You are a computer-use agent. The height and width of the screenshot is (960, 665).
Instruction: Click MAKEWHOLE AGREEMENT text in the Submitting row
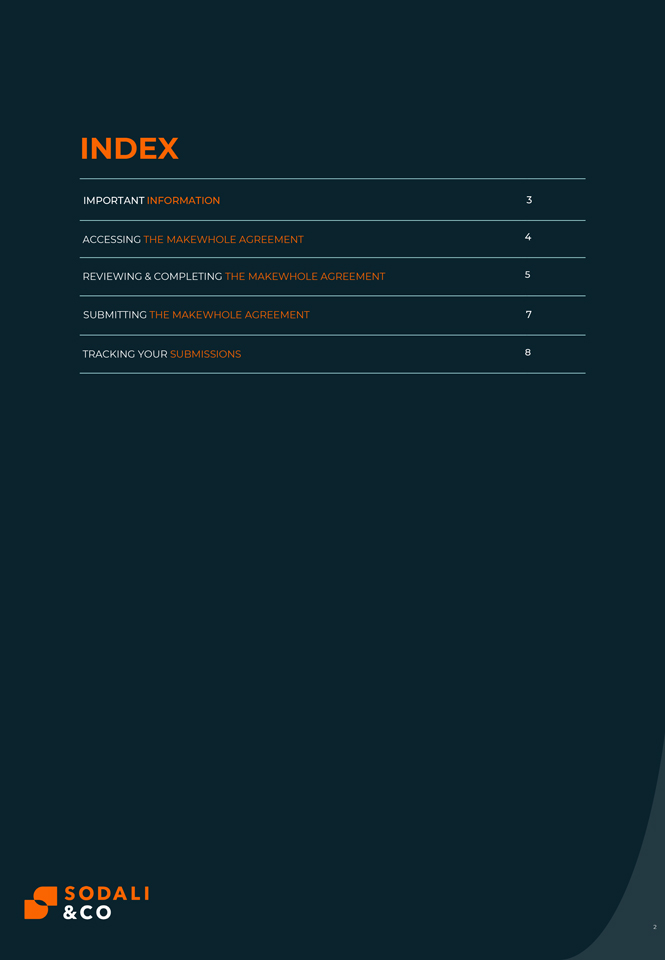241,315
